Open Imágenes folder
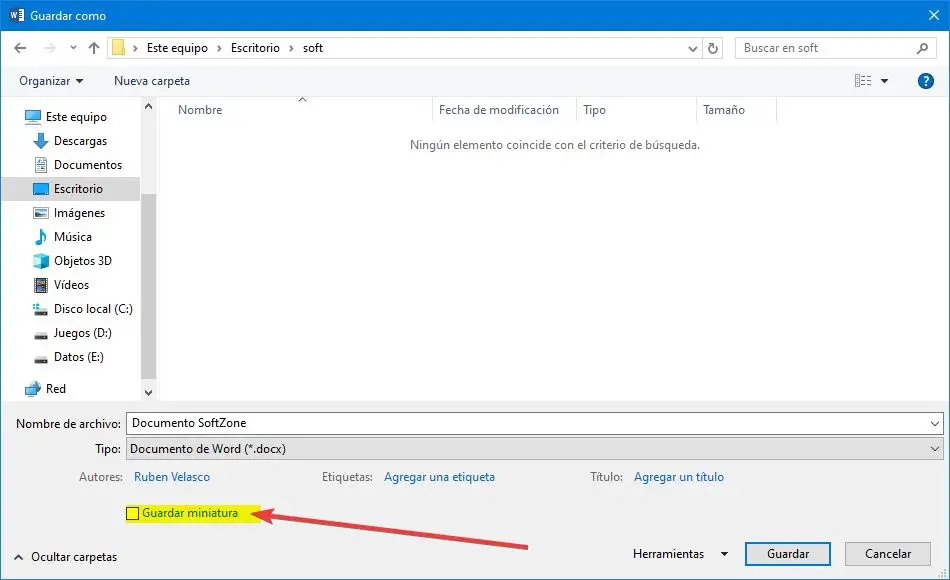The height and width of the screenshot is (580, 950). pos(69,213)
